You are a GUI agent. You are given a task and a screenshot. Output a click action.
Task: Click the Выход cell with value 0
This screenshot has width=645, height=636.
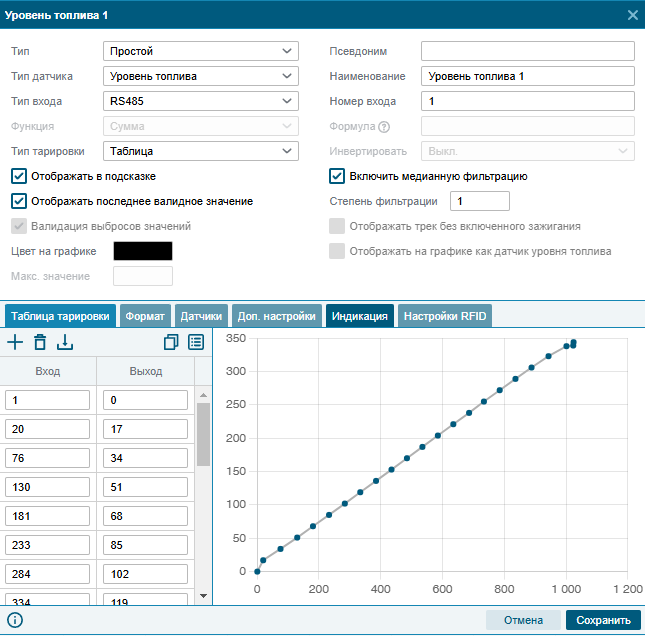[145, 400]
